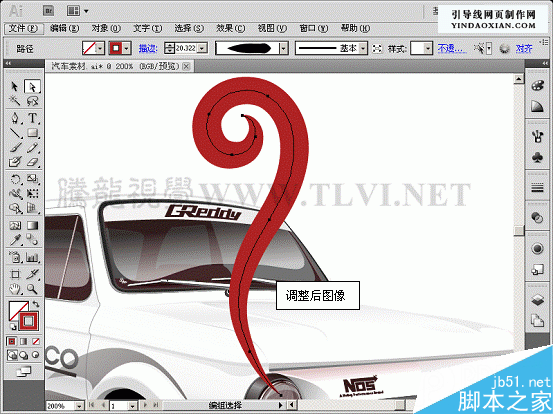Open the 对象(O) menu

click(x=106, y=28)
